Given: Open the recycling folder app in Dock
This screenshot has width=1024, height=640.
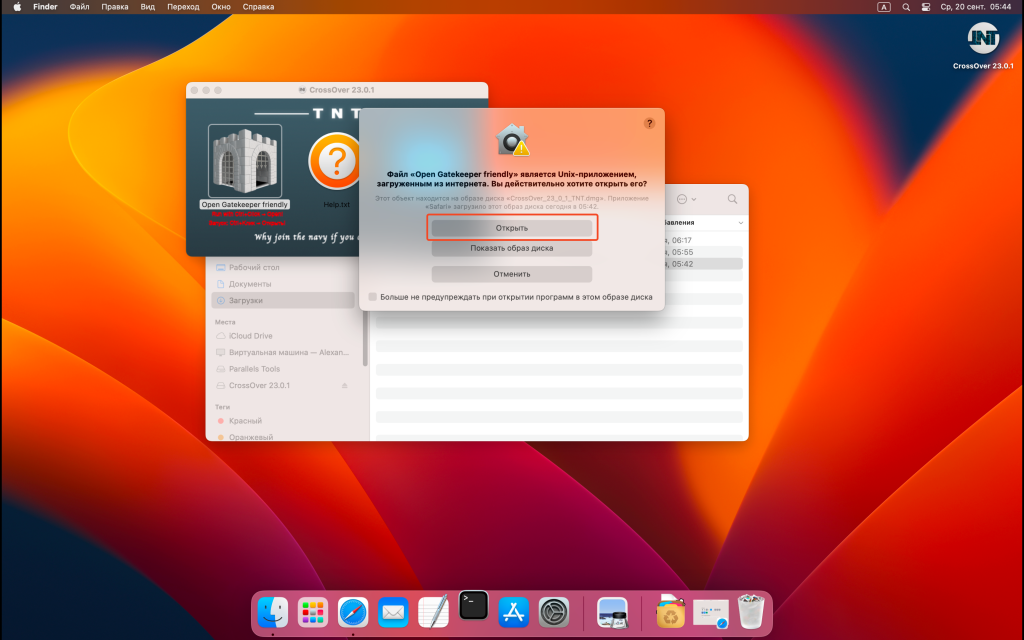Looking at the screenshot, I should 671,611.
